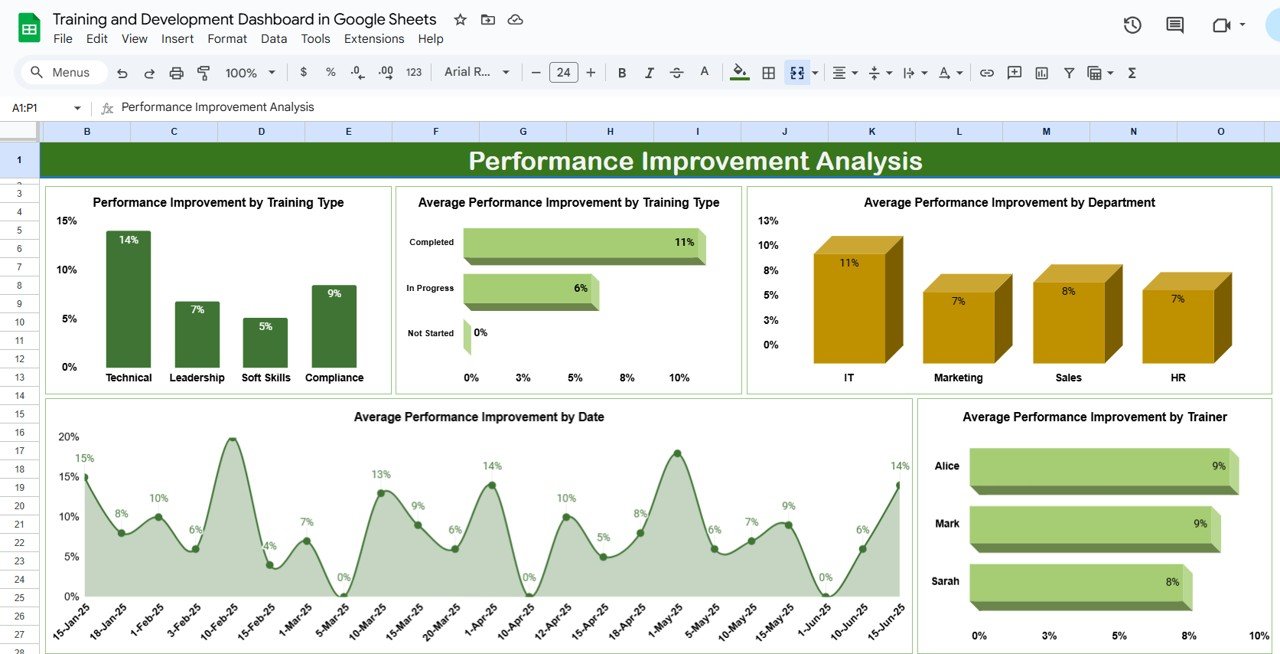Increase decimal places
Image resolution: width=1280 pixels, height=654 pixels.
click(x=385, y=73)
